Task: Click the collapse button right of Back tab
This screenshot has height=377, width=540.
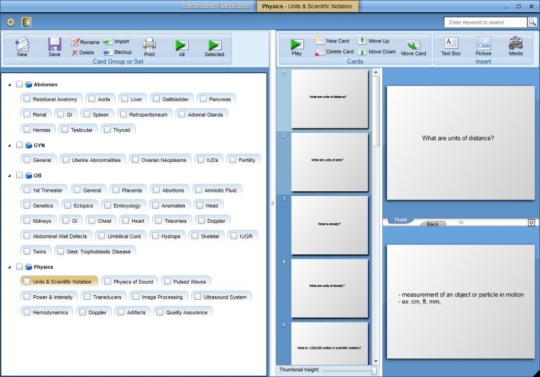Action: (531, 223)
